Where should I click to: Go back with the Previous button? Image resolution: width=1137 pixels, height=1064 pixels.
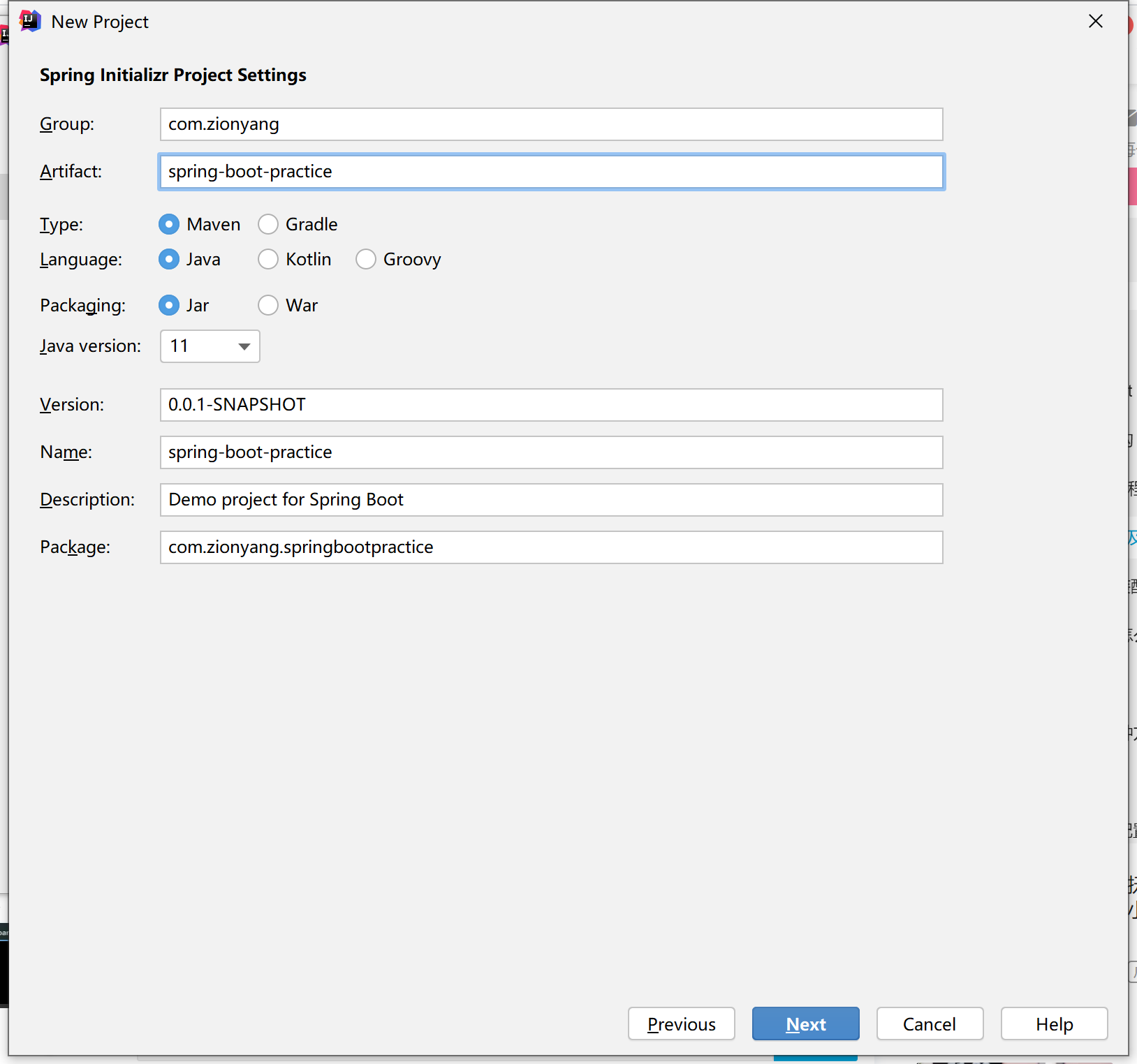[x=681, y=1024]
